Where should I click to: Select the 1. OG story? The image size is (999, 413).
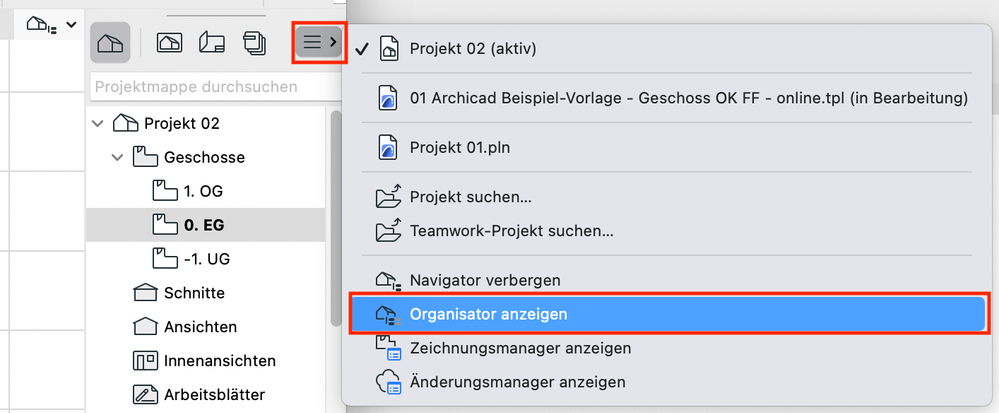[203, 191]
